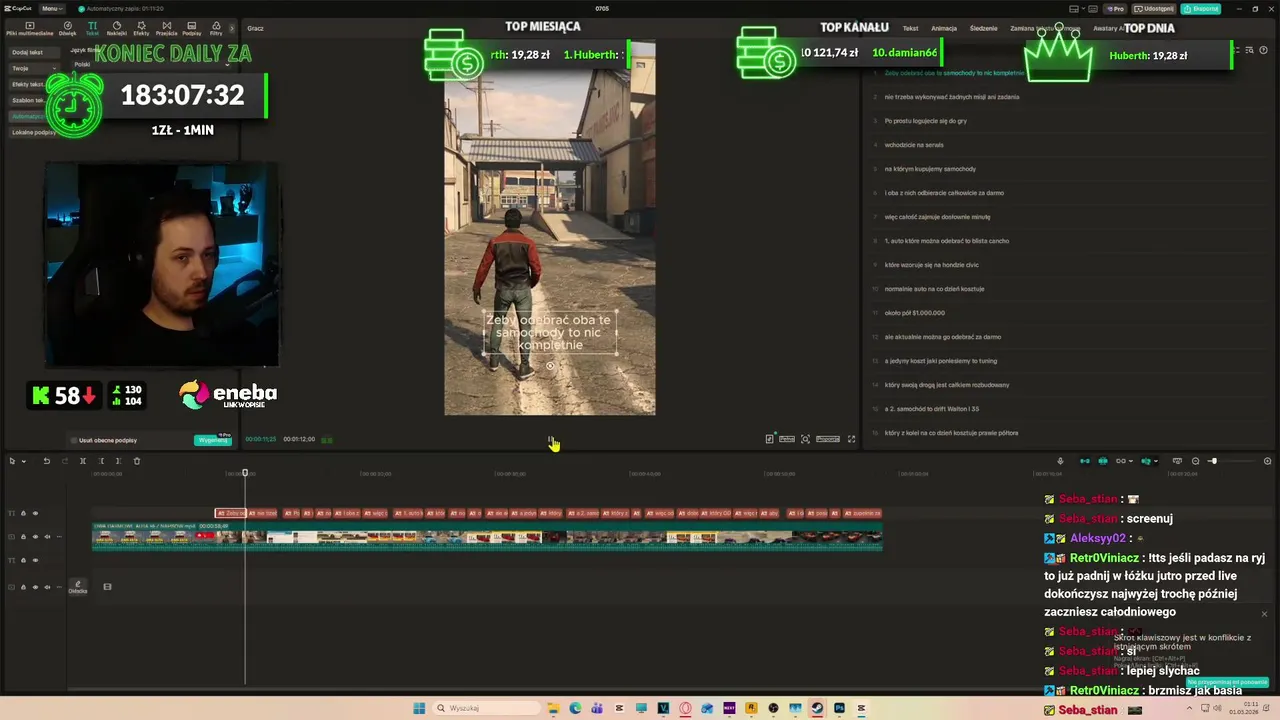
Task: Switch to the Dźwięk audio tab
Action: (x=67, y=28)
